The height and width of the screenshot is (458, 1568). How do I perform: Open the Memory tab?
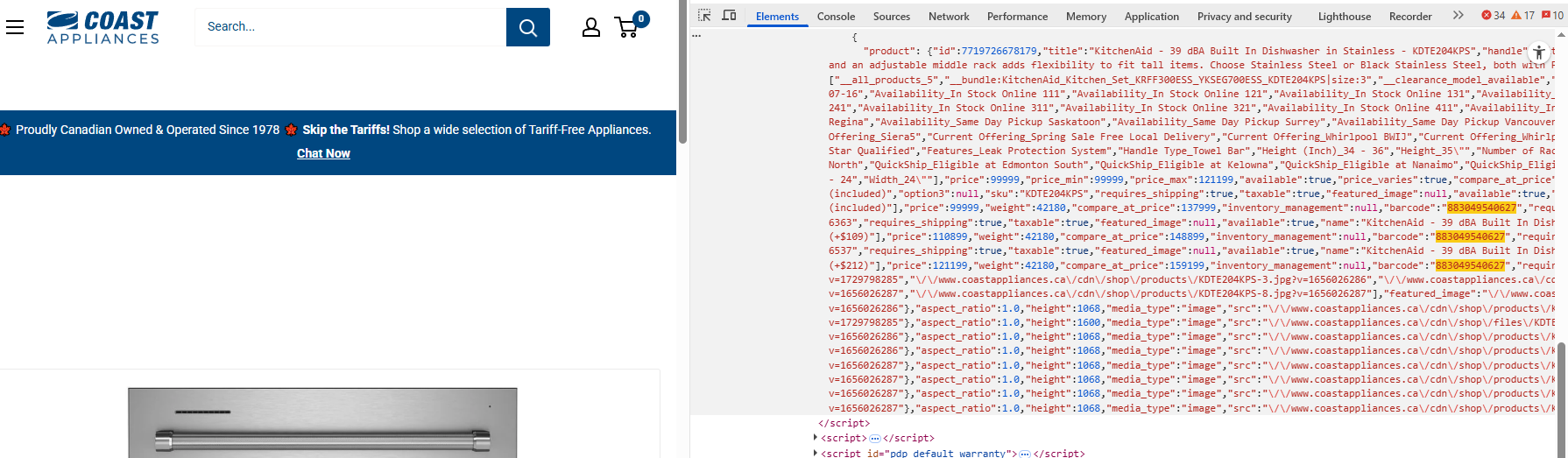pyautogui.click(x=1086, y=16)
